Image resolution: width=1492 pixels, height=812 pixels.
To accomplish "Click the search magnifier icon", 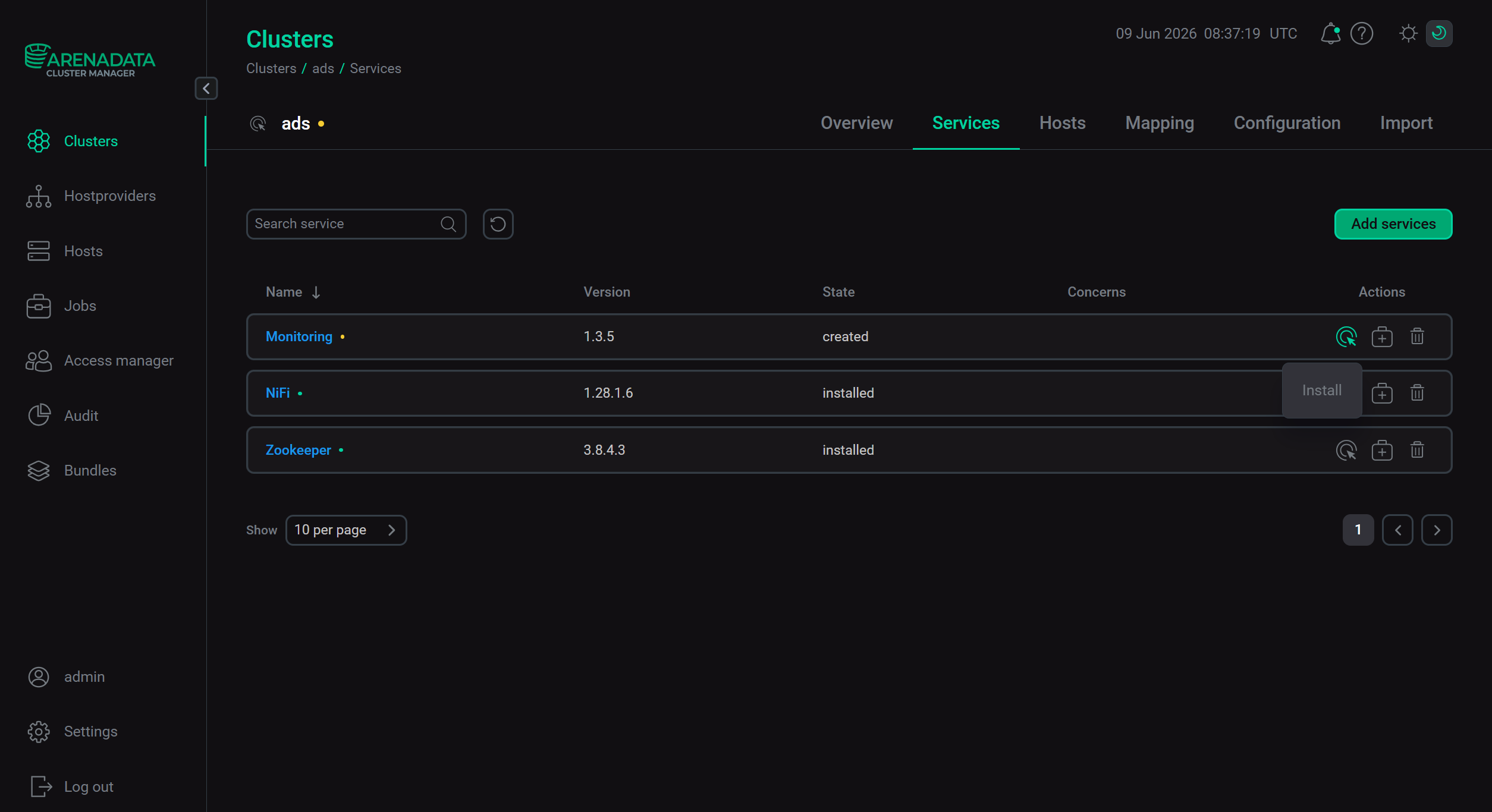I will [x=448, y=224].
